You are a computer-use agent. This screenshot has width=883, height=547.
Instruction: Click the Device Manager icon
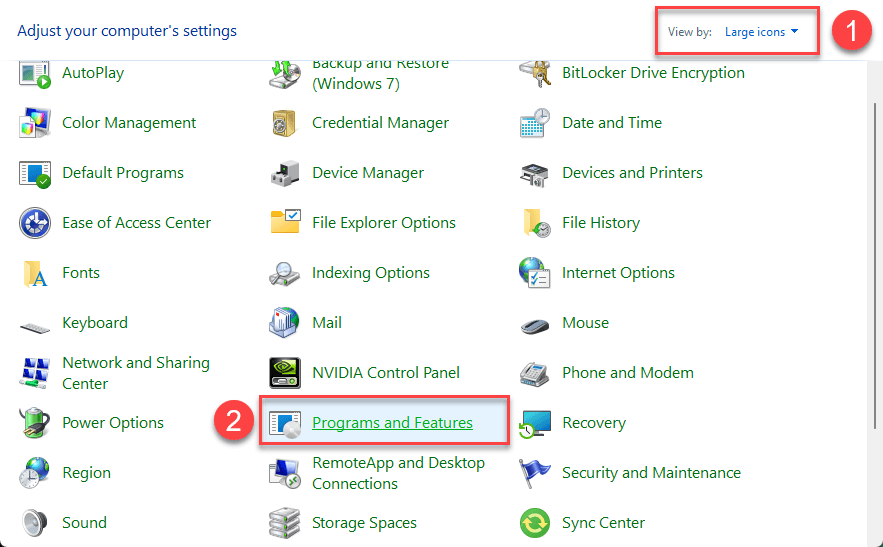pyautogui.click(x=285, y=173)
